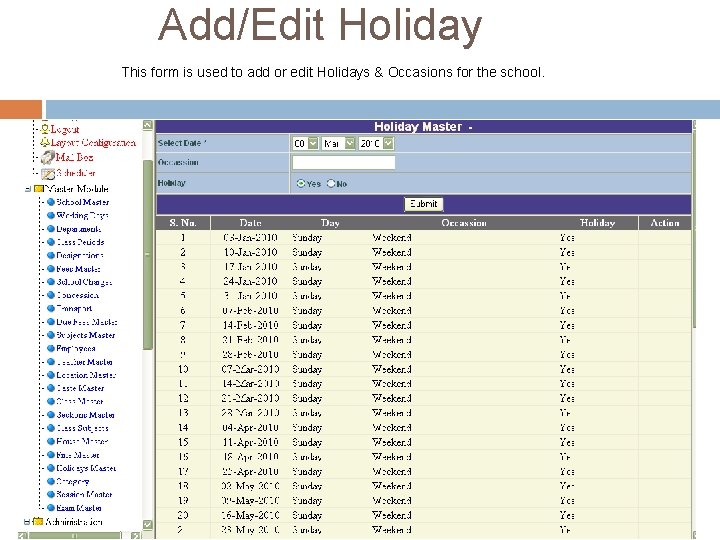Click the blue bullet beside Subjects Master
This screenshot has width=720, height=540.
(51, 335)
